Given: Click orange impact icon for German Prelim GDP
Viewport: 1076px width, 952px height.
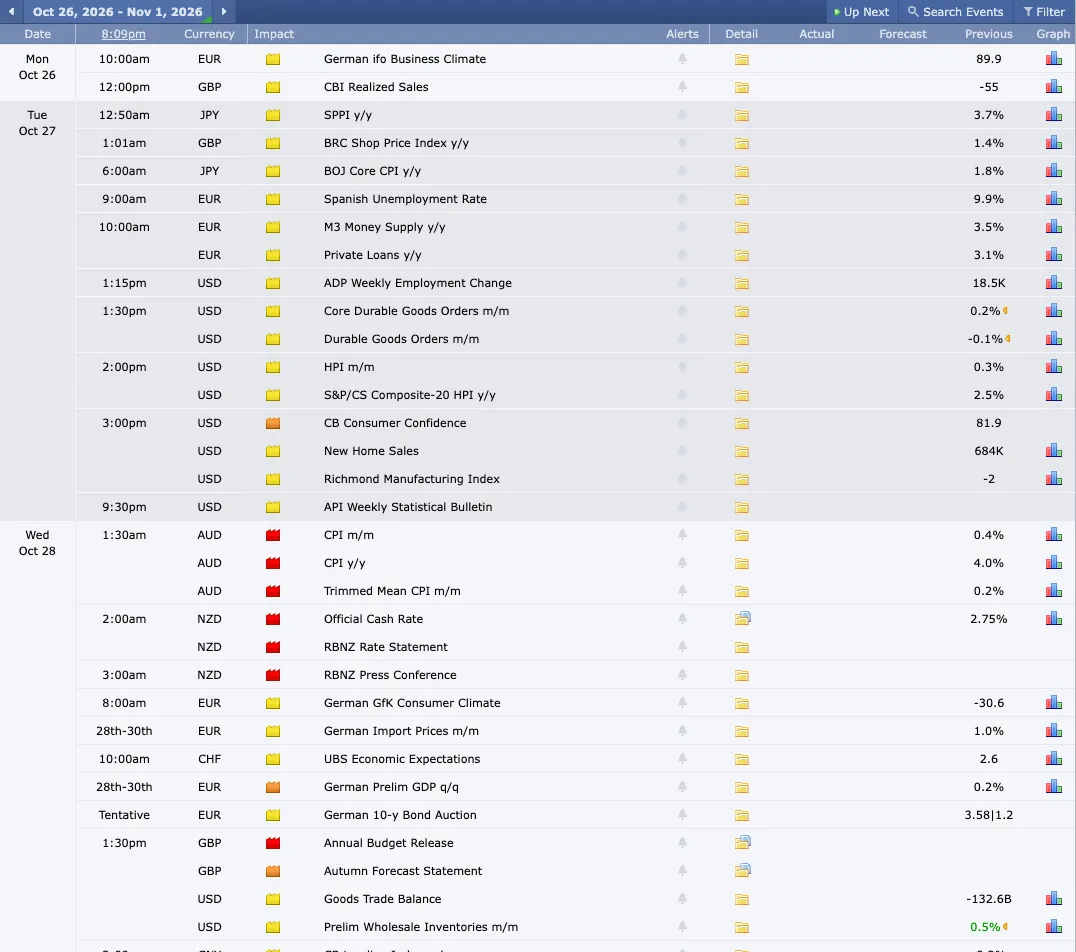Looking at the screenshot, I should click(272, 787).
